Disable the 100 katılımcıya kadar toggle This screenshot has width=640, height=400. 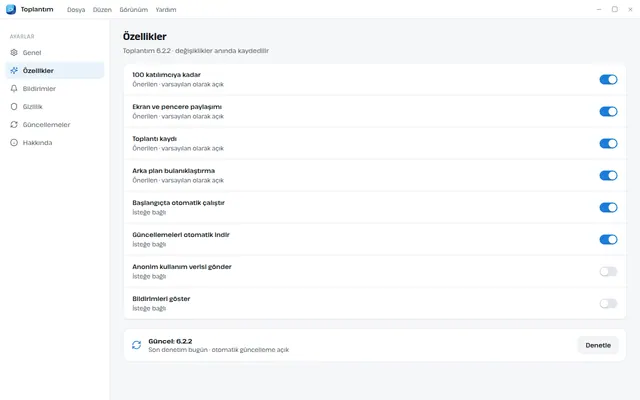(x=608, y=80)
